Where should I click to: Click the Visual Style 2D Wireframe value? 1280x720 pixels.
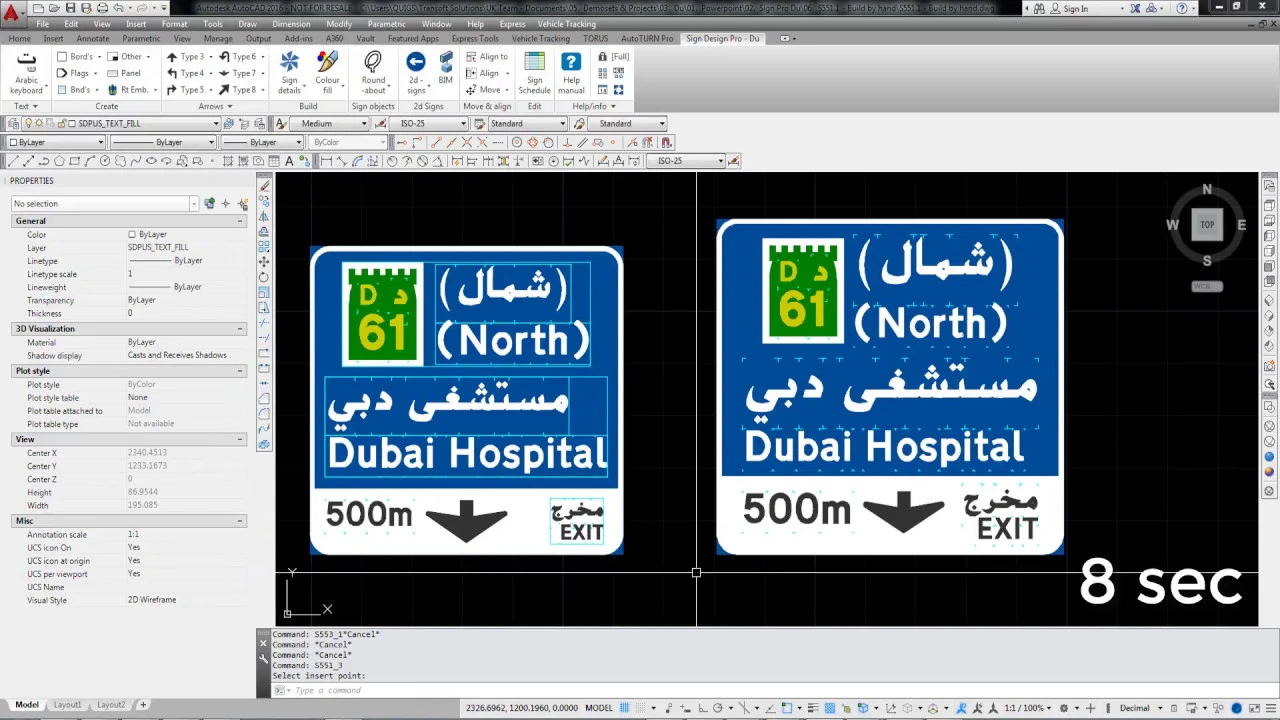[x=152, y=600]
